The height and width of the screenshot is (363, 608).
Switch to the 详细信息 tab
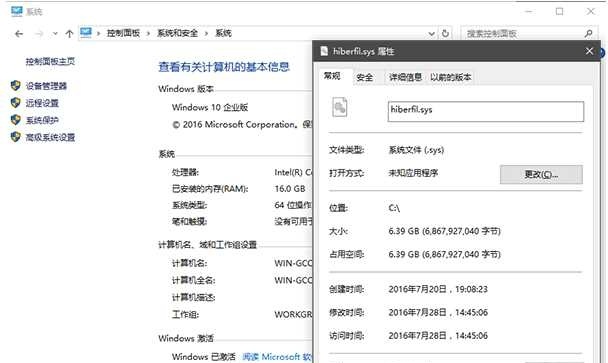click(405, 77)
